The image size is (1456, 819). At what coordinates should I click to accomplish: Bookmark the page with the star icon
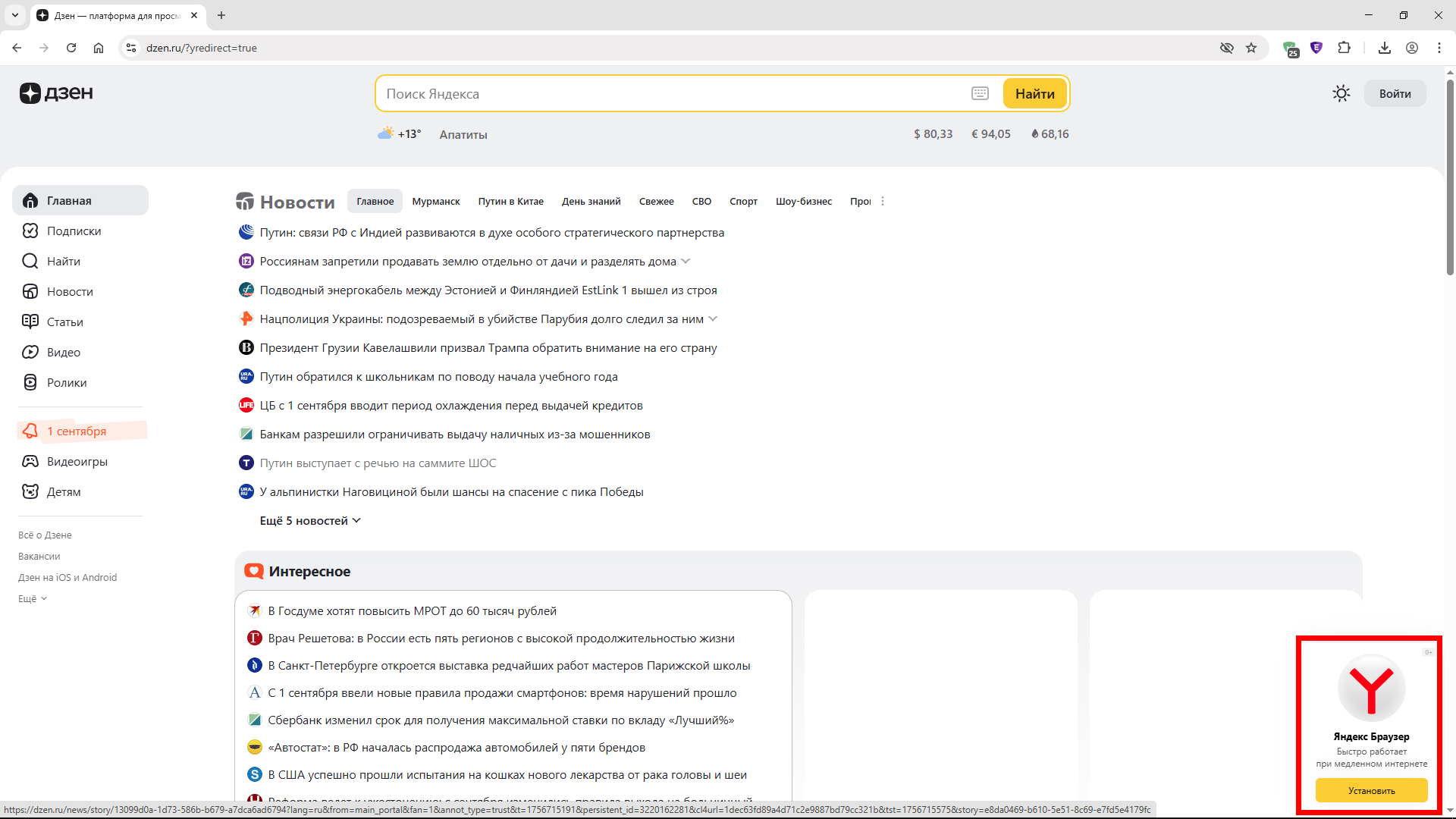[1252, 48]
